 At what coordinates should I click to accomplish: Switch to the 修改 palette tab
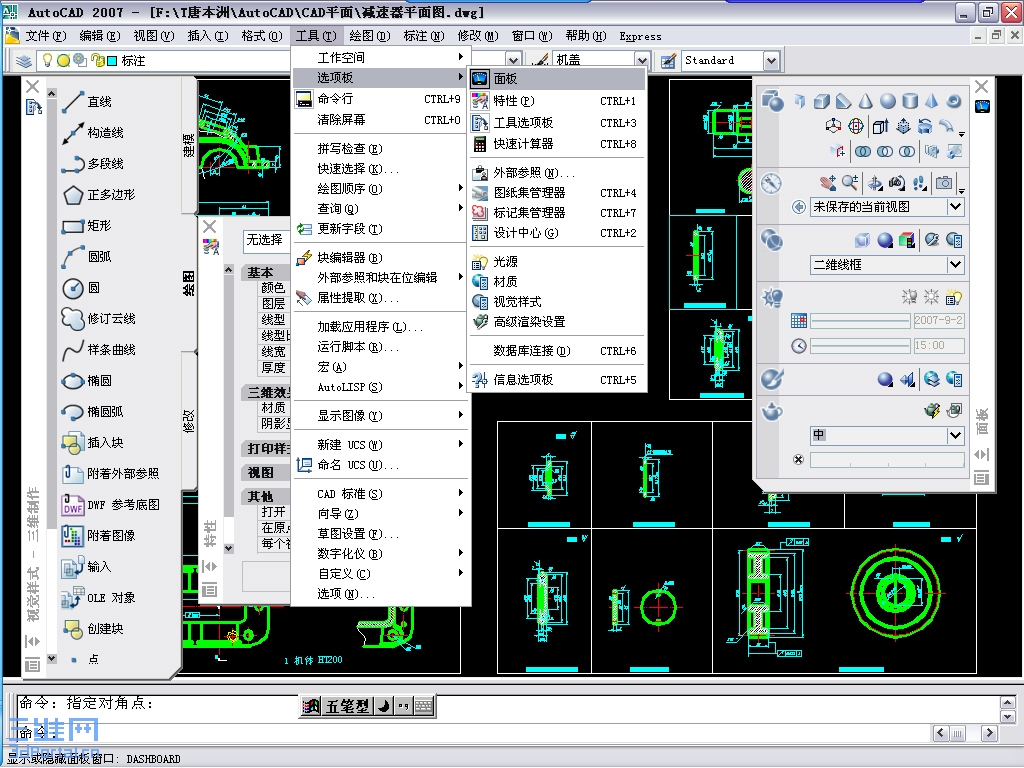click(x=188, y=421)
